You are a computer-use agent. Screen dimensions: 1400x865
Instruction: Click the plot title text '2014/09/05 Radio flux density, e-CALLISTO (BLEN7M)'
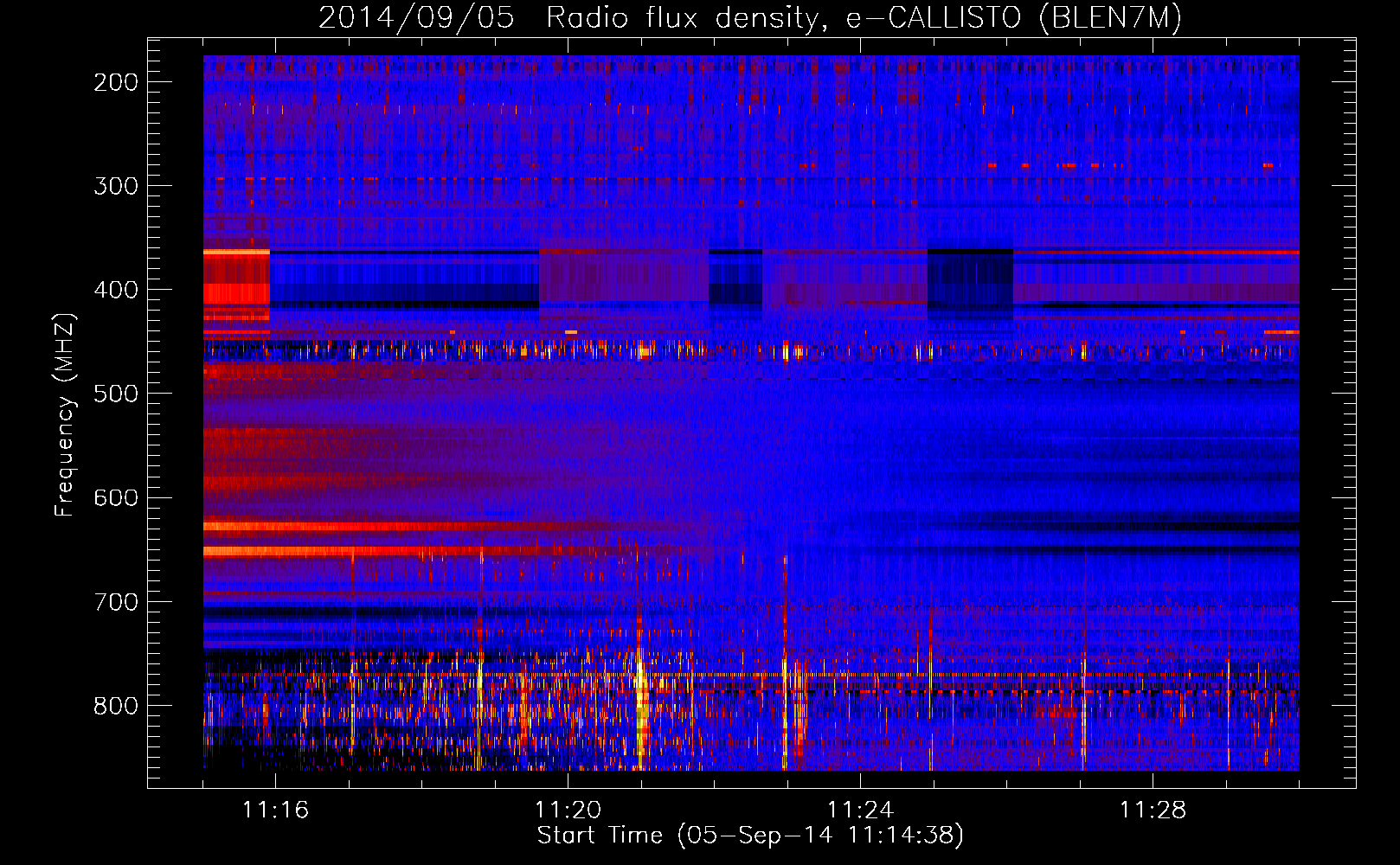750,18
